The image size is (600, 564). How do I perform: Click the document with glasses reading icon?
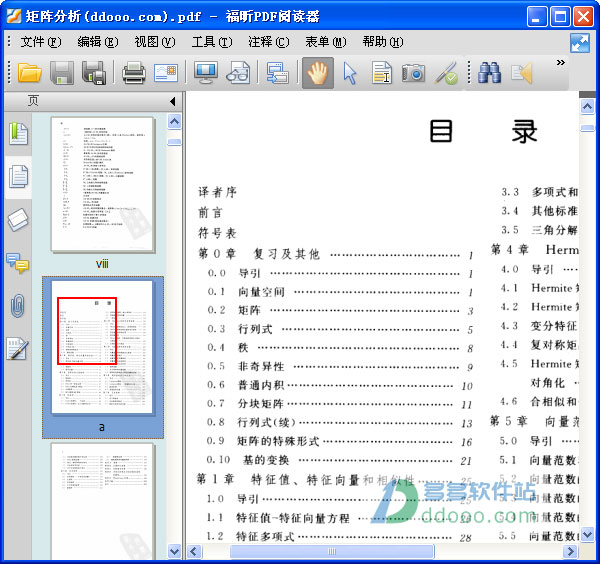(x=238, y=73)
